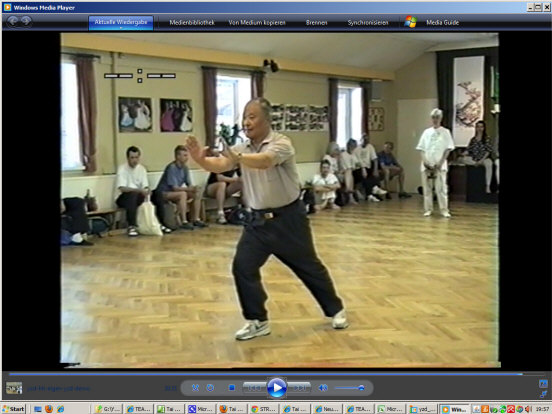Stop the video with the Stop button

(x=232, y=388)
